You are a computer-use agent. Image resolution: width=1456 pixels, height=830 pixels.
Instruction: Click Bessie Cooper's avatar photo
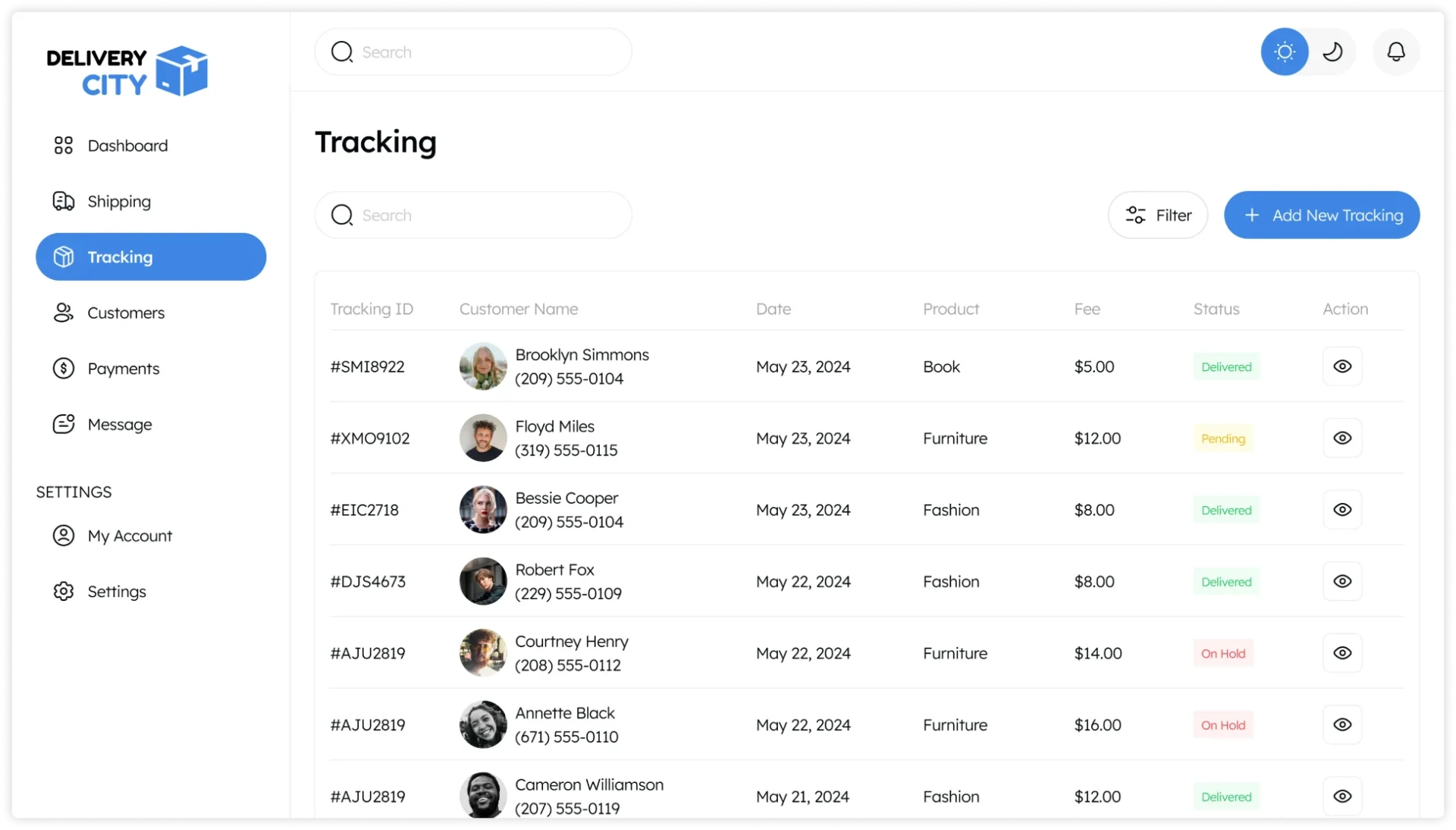click(483, 510)
